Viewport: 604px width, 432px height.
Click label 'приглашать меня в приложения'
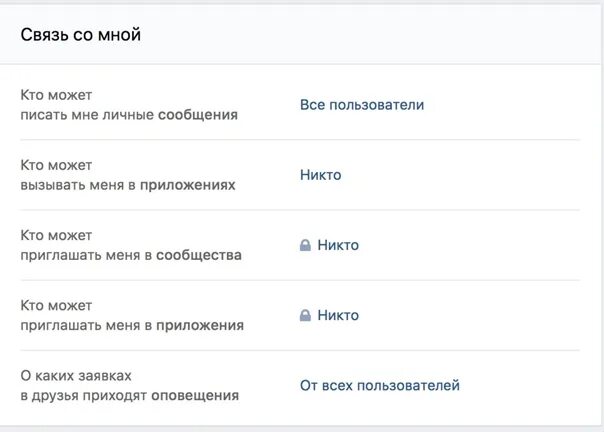tap(132, 325)
